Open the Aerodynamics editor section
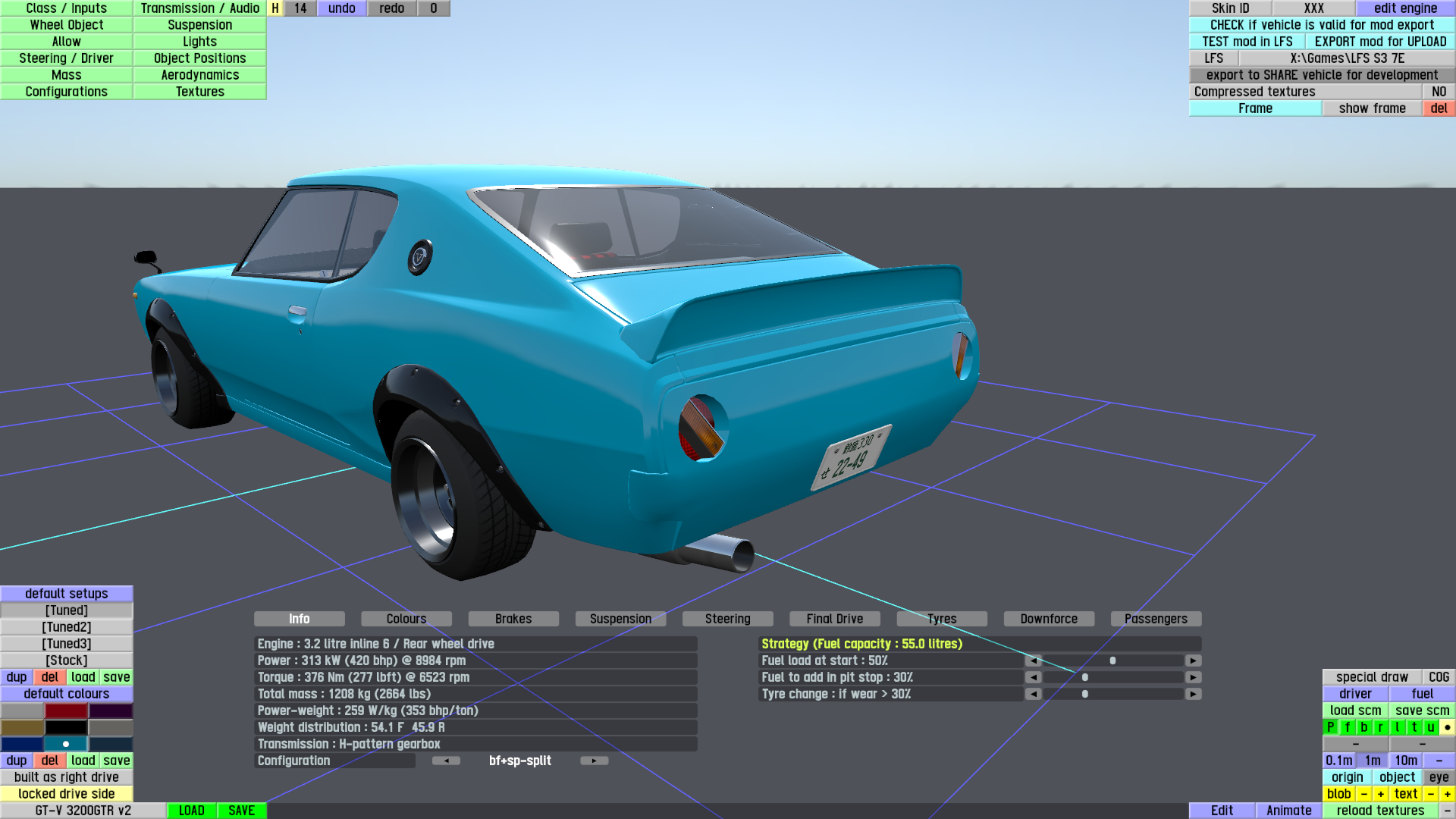 point(200,75)
